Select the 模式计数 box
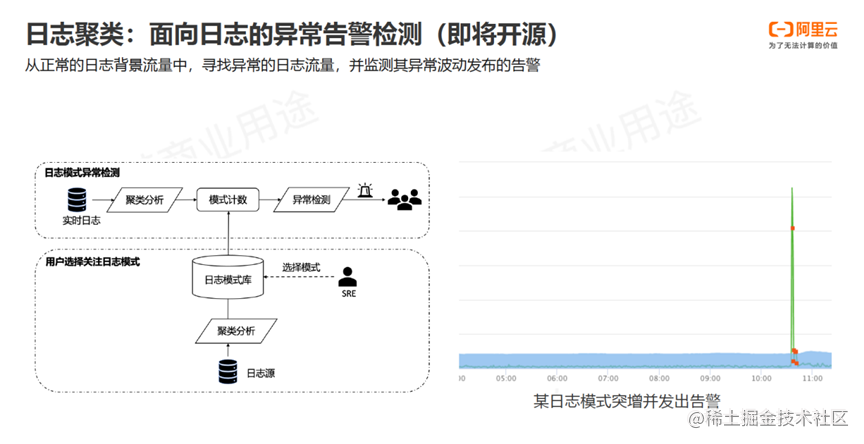This screenshot has height=444, width=864. pos(228,199)
